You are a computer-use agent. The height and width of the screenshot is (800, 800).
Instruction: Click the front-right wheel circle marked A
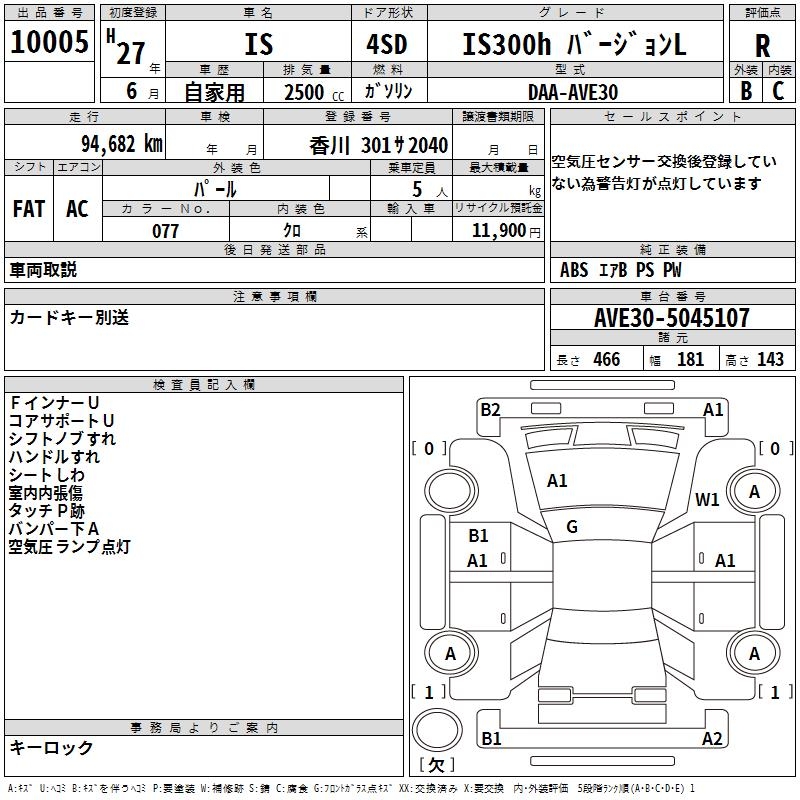point(754,492)
